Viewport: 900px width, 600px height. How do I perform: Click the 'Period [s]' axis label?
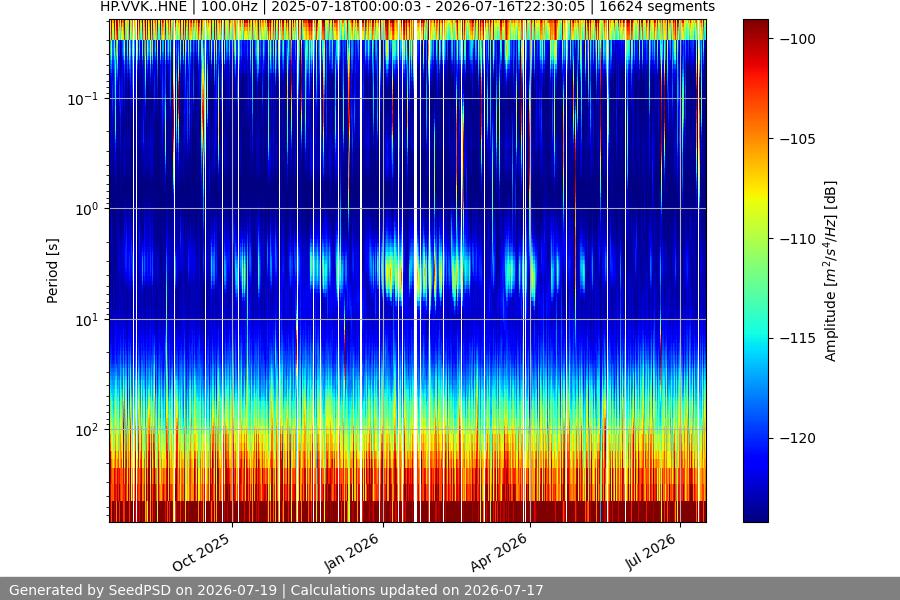click(52, 271)
